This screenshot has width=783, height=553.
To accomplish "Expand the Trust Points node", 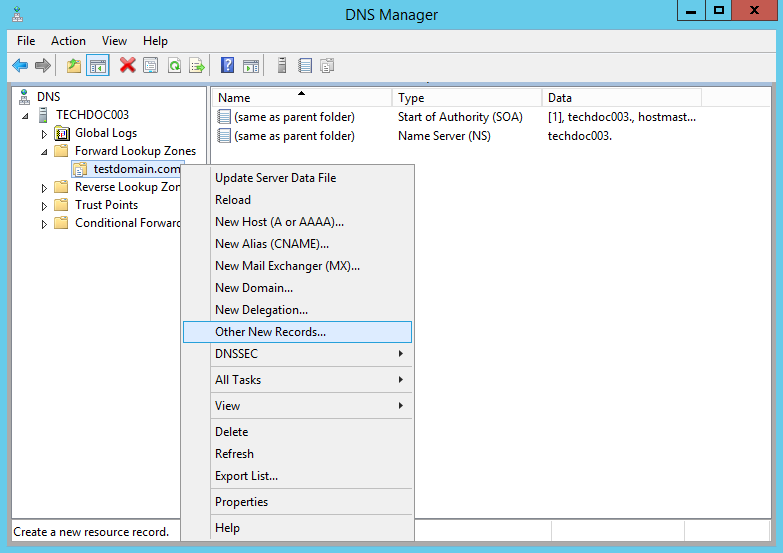I will pyautogui.click(x=44, y=206).
